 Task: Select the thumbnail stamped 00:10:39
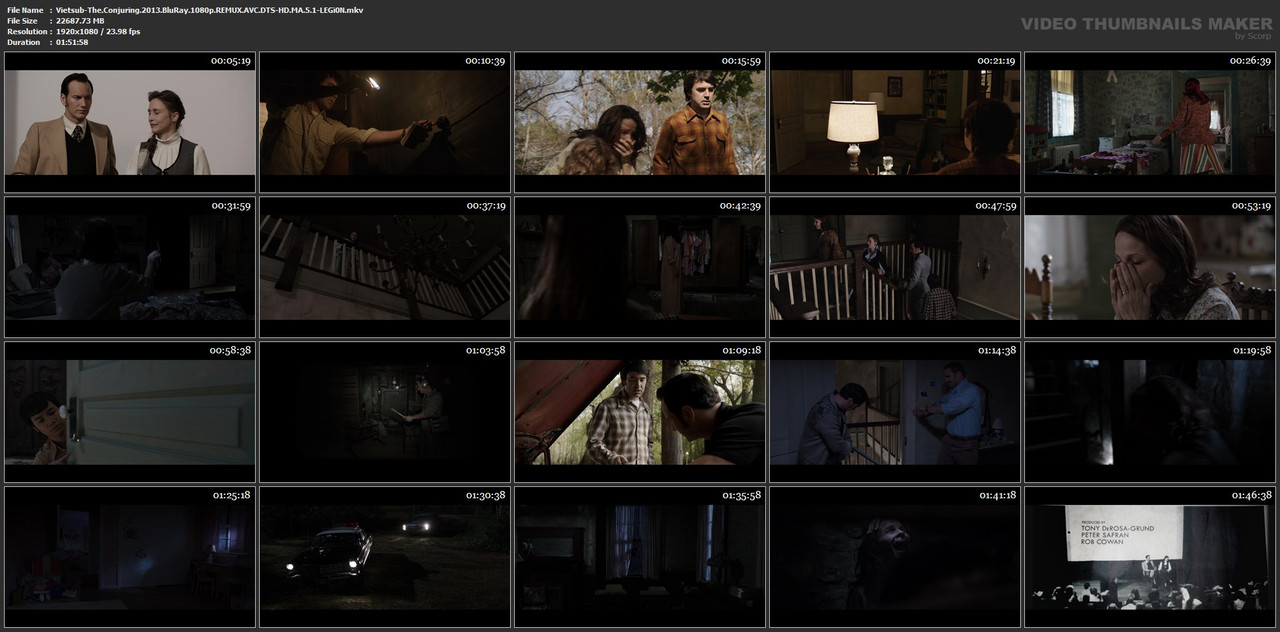coord(385,122)
